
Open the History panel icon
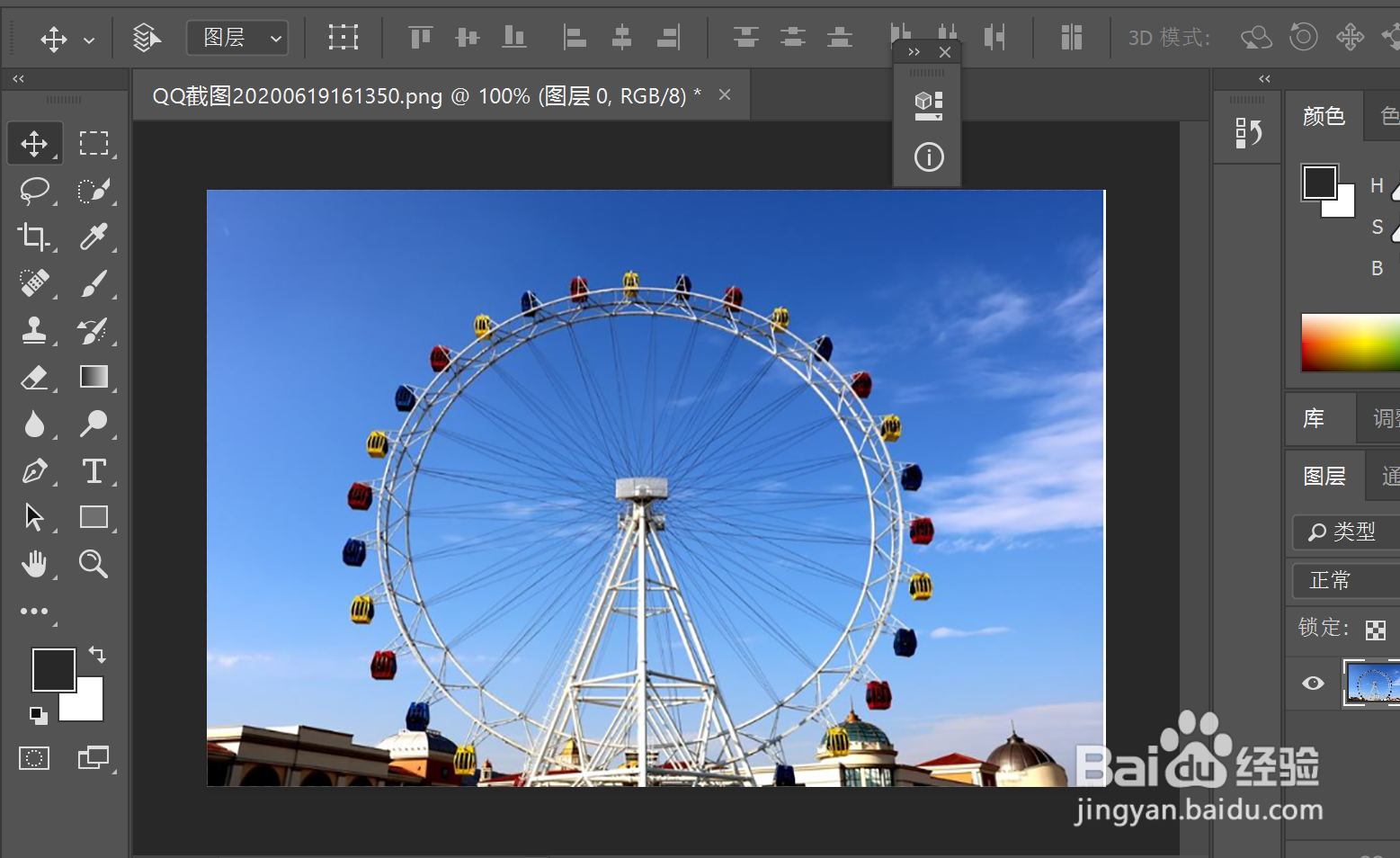tap(1248, 134)
